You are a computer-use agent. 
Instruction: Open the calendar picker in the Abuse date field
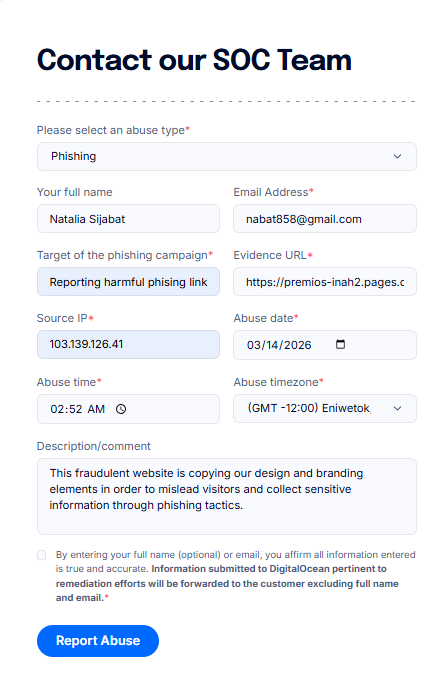340,345
